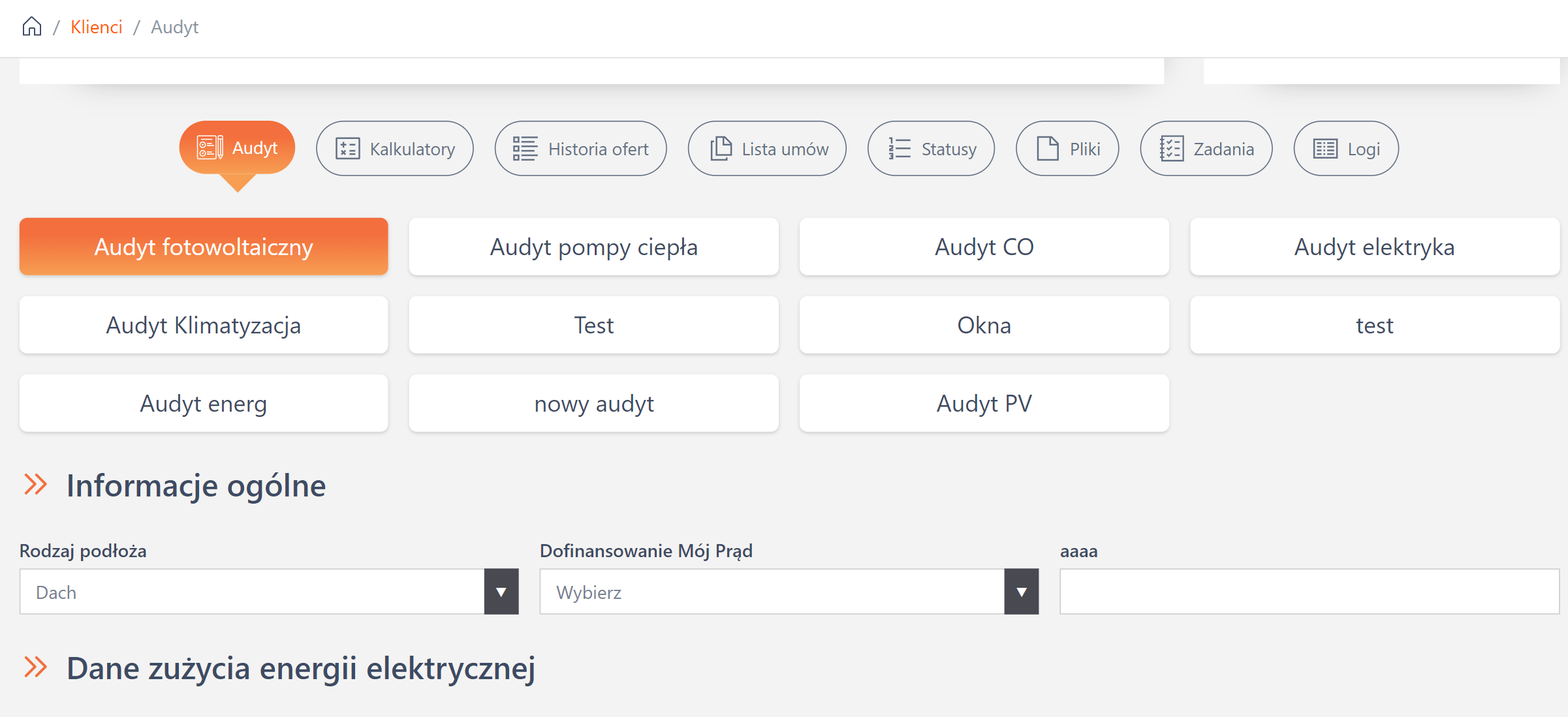Collapse the Dane zużycia energii elektrycznej chevron
The width and height of the screenshot is (1568, 717).
click(x=36, y=667)
